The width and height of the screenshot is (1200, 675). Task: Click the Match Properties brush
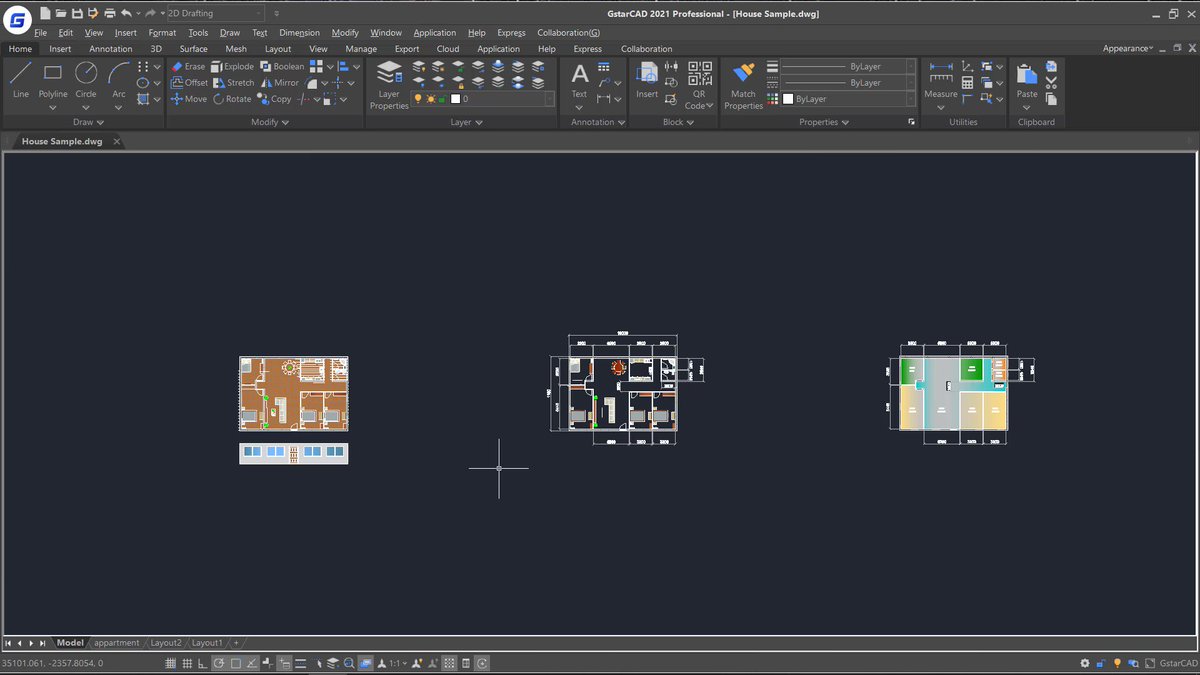743,84
